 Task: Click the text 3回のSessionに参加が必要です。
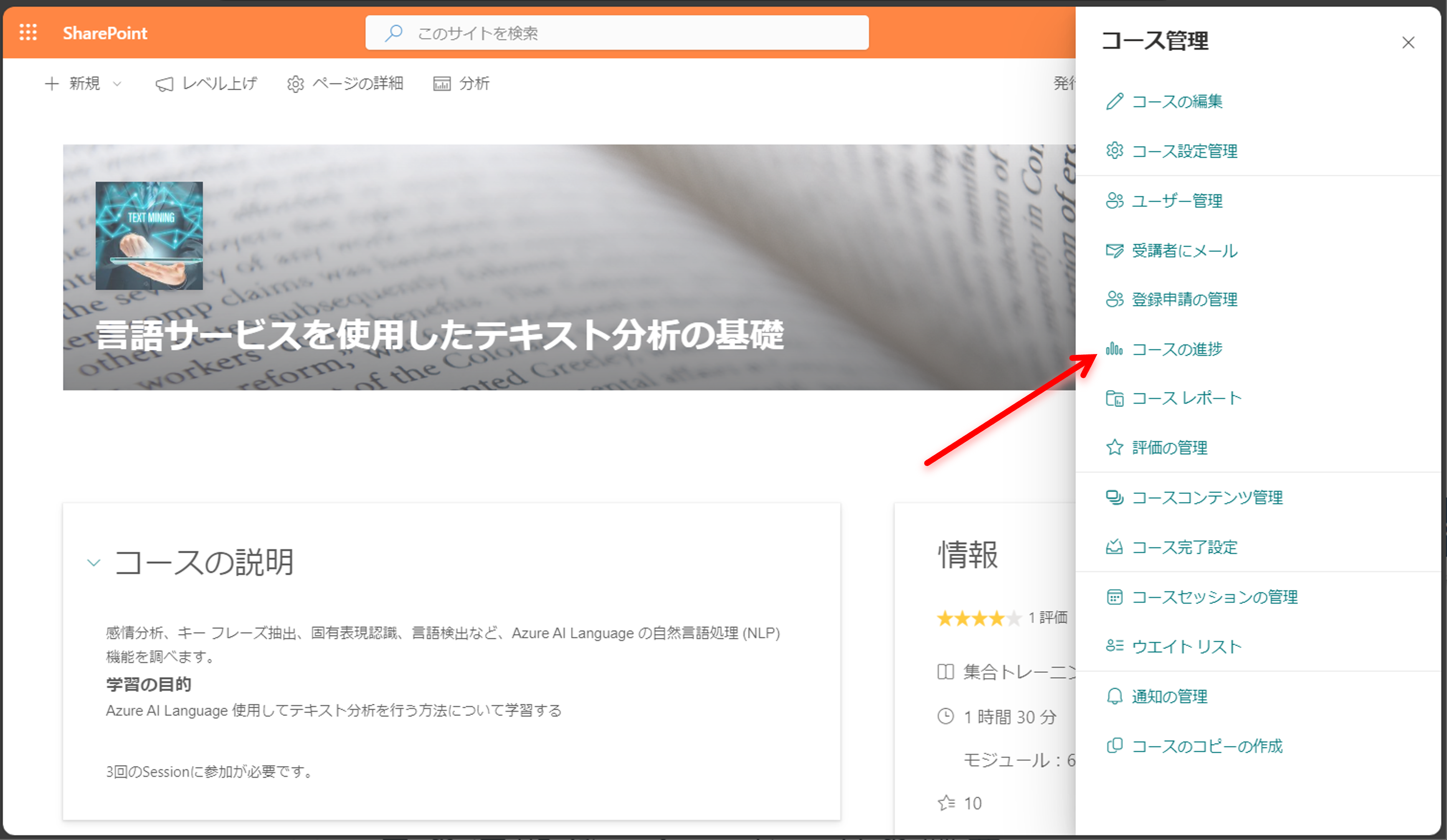(210, 772)
